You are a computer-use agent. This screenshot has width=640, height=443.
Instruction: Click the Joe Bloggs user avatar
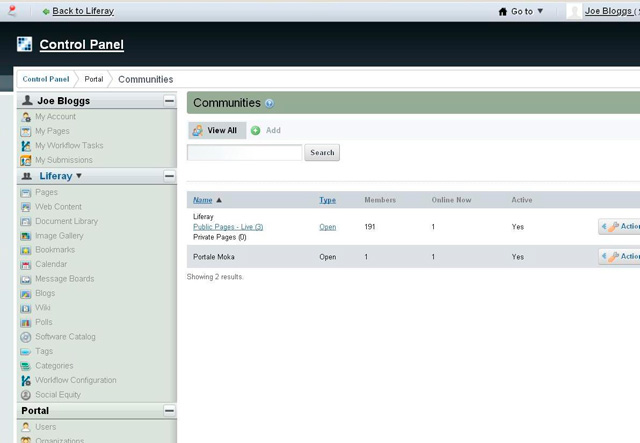[x=574, y=11]
